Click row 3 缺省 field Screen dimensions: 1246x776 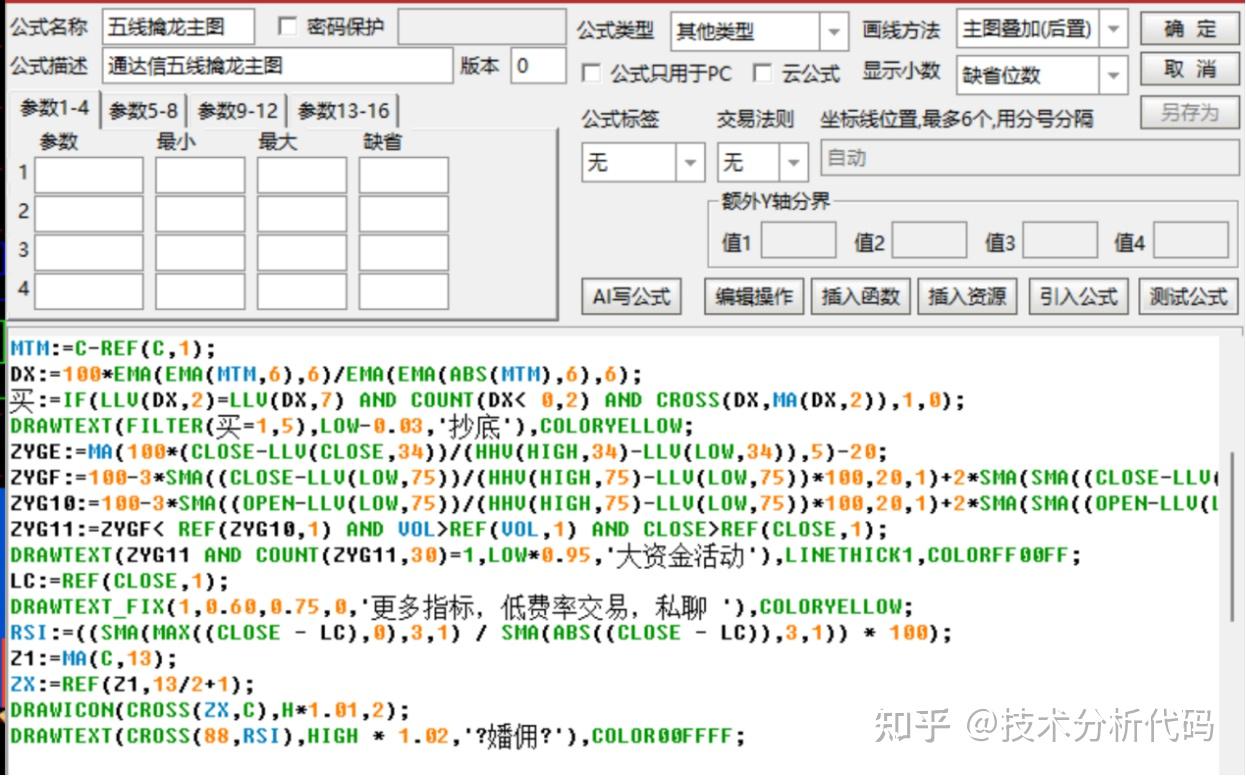(404, 252)
